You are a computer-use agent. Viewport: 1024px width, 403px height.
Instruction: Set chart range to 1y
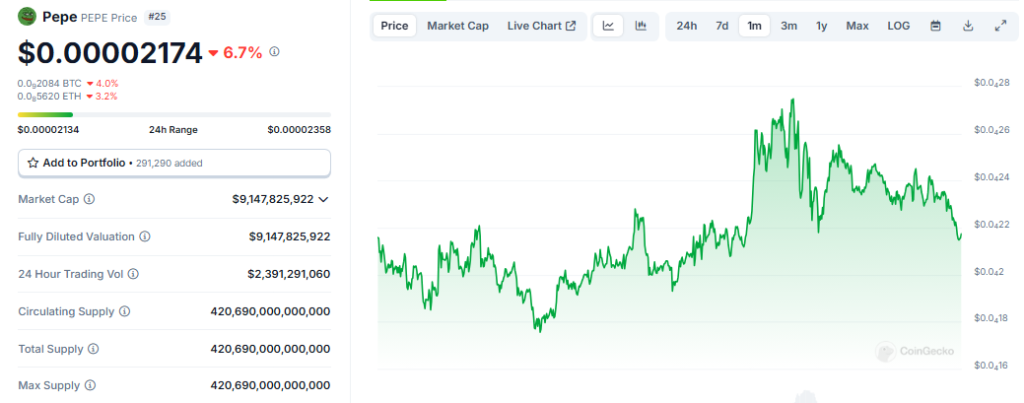821,26
